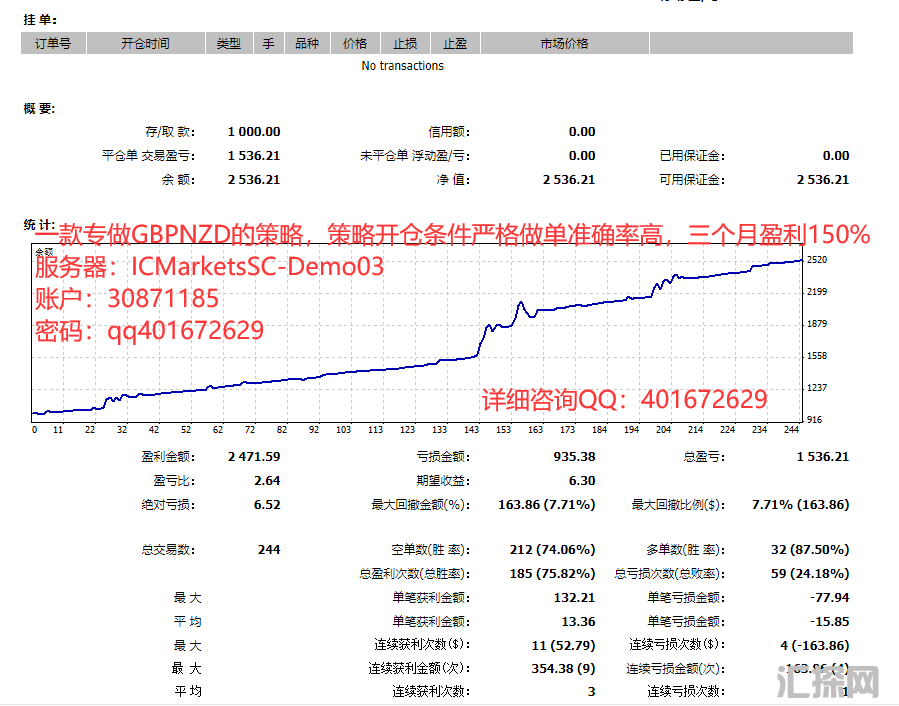
Task: Select the 亏损金额 value 935.38
Action: point(574,456)
